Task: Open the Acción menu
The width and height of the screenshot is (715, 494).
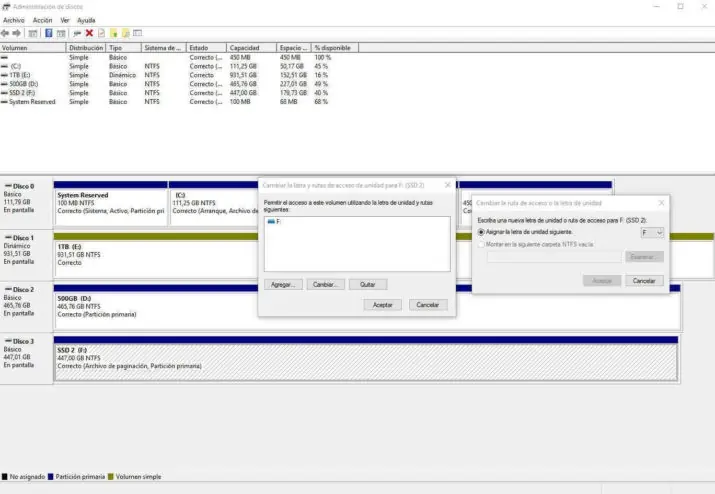Action: [x=42, y=20]
